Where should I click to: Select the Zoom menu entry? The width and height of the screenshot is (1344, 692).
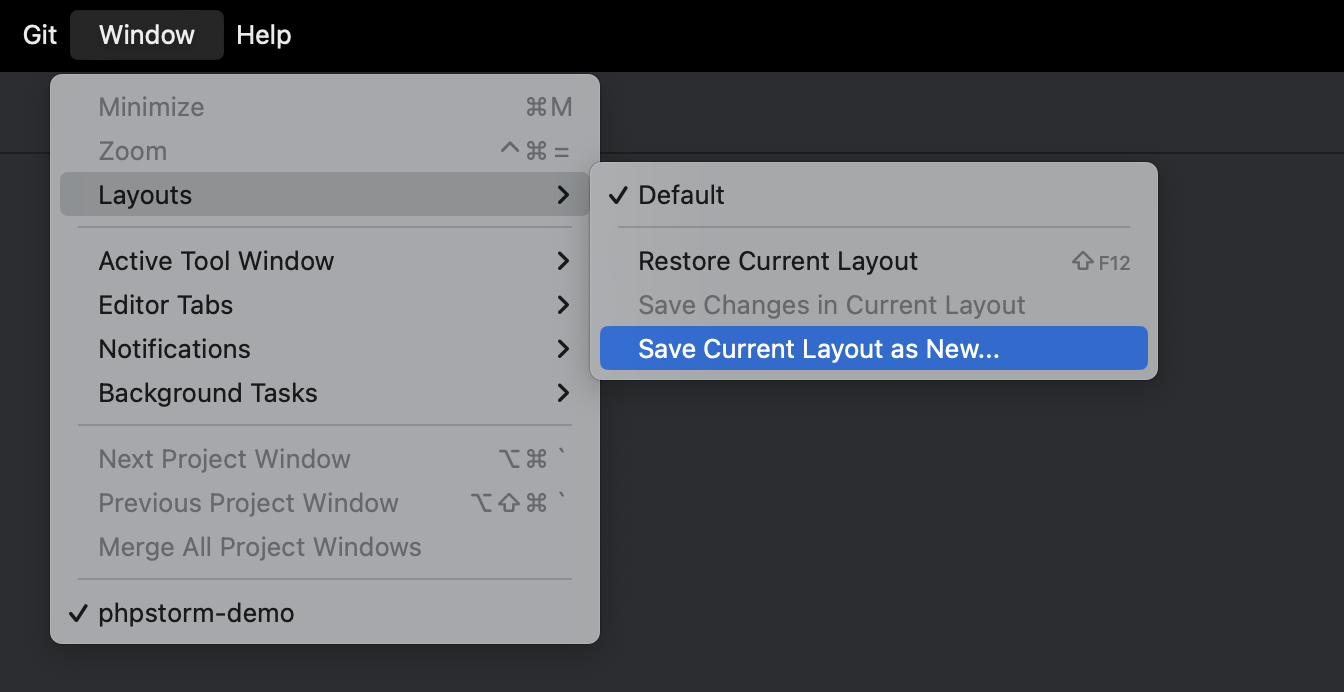click(x=135, y=151)
